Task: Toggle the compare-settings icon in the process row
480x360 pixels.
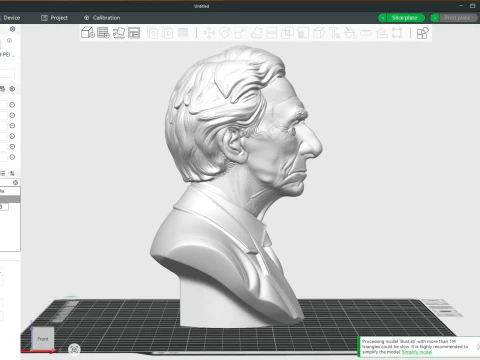Action: 12,173
